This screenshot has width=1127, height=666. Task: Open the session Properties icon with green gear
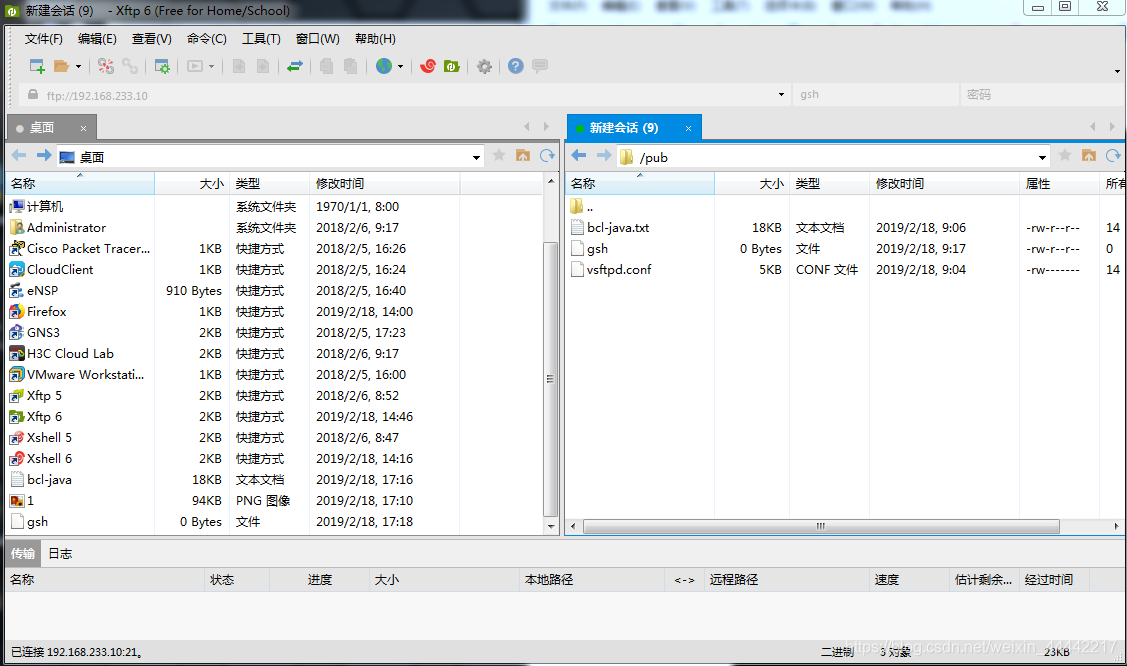162,66
